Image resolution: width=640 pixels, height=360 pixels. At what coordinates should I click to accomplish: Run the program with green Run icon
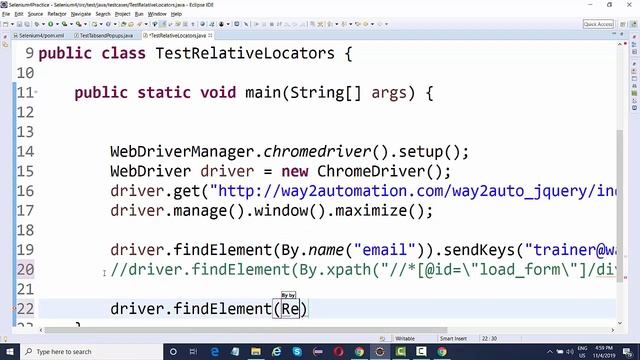pyautogui.click(x=51, y=24)
